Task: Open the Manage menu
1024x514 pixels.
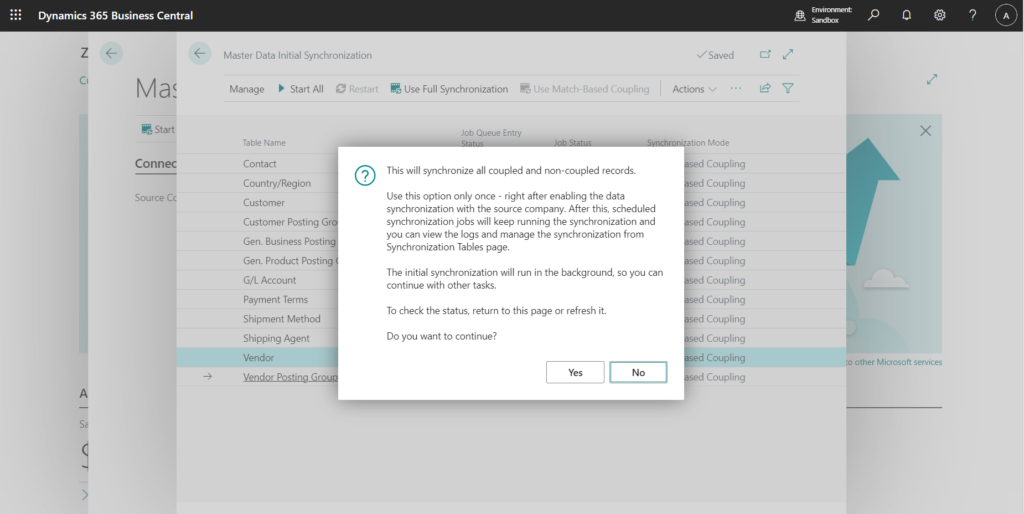Action: coord(247,89)
